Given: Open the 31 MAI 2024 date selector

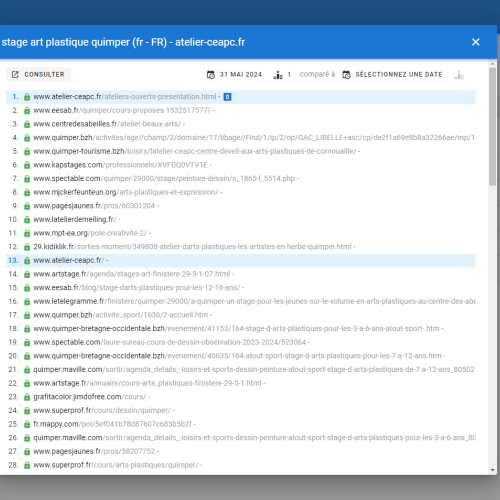Looking at the screenshot, I should (241, 74).
